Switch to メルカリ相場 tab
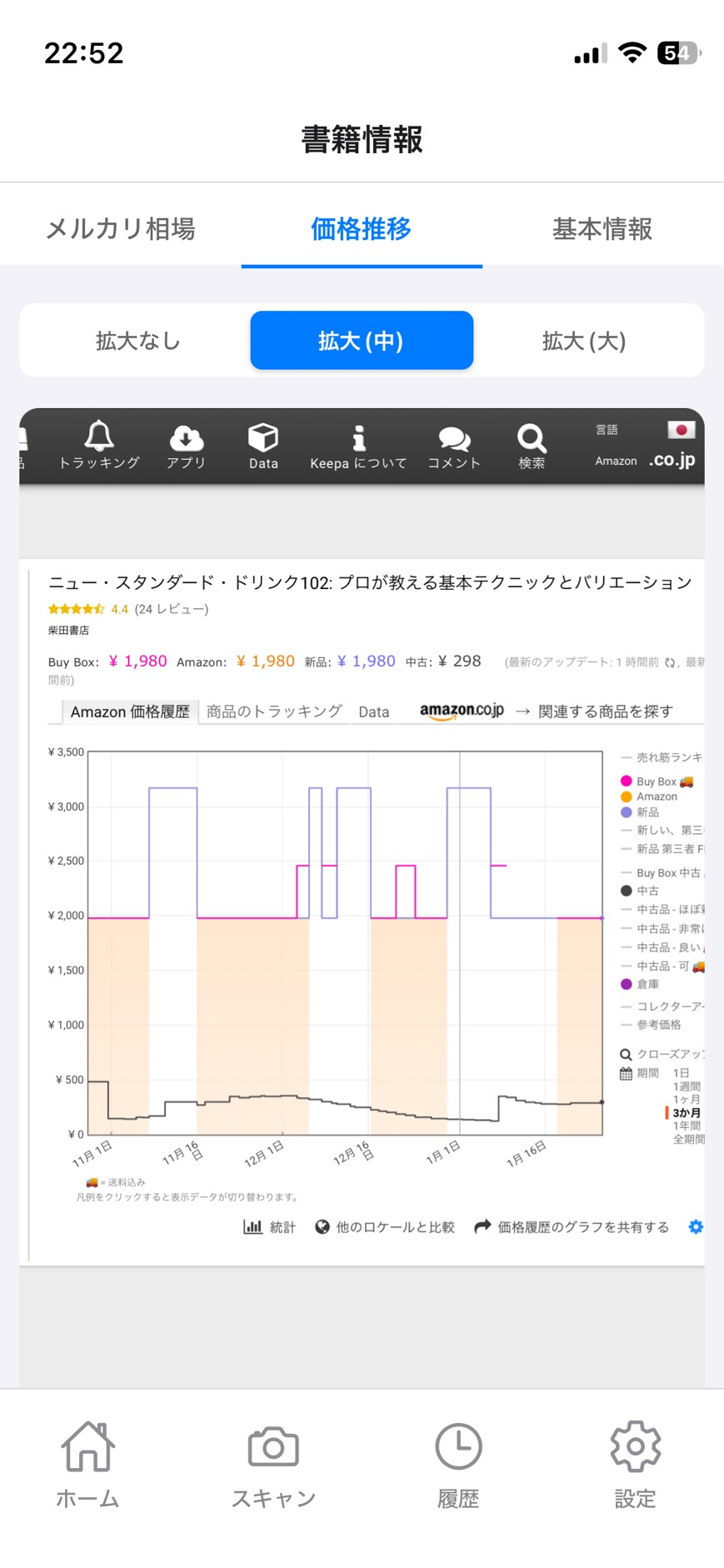The image size is (724, 1568). point(121,228)
